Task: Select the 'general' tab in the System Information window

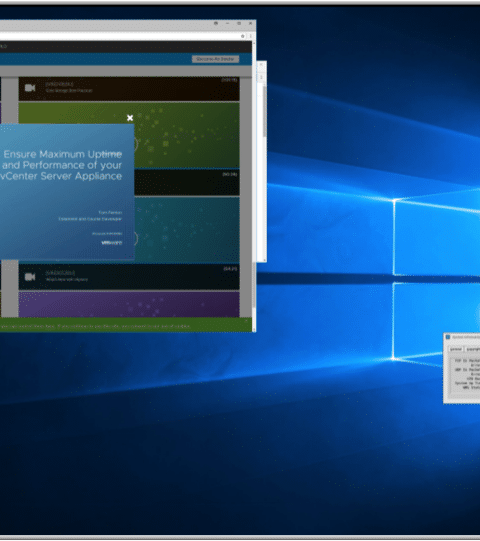Action: 455,350
